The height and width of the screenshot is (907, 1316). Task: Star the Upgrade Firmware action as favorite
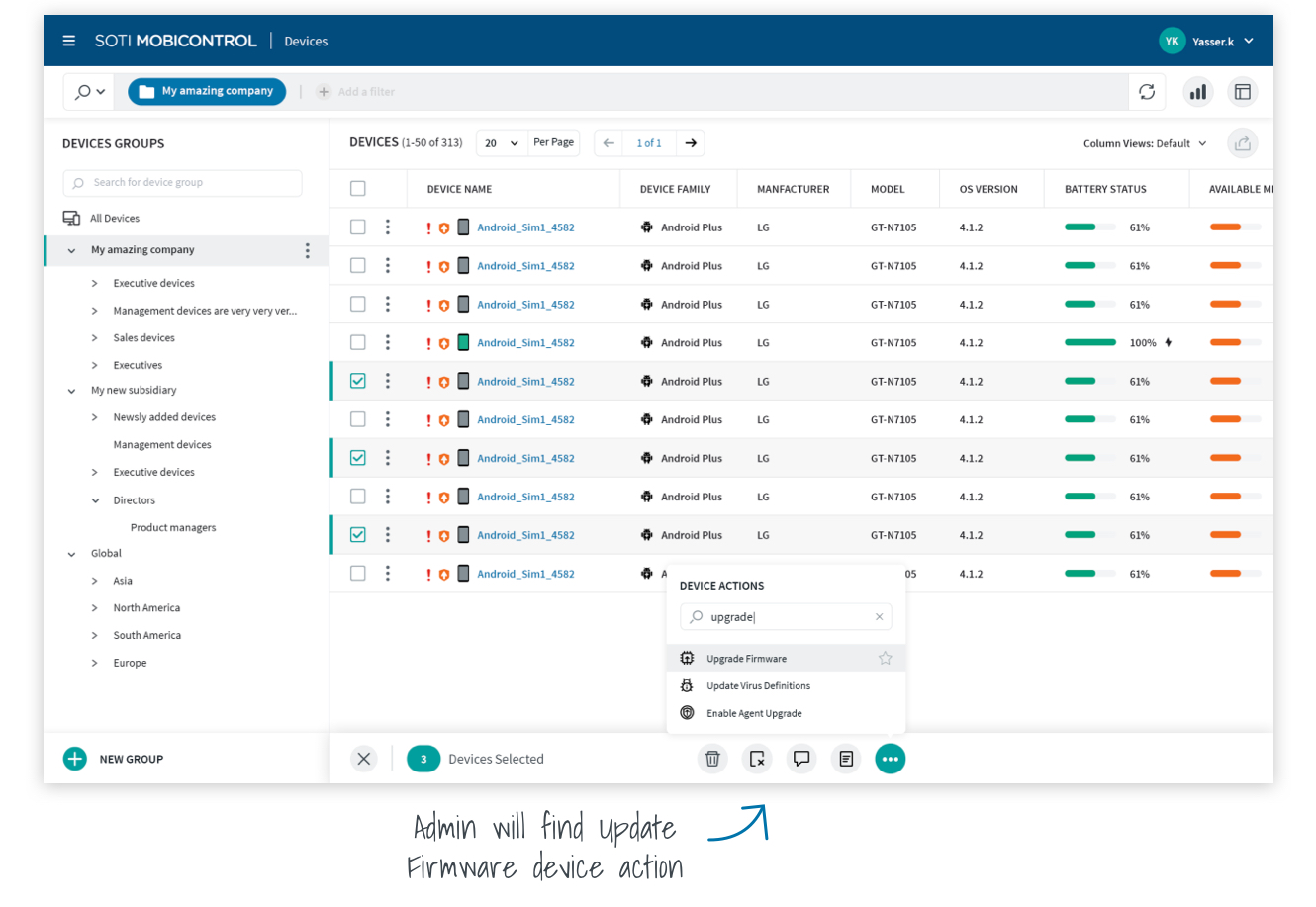[x=885, y=658]
